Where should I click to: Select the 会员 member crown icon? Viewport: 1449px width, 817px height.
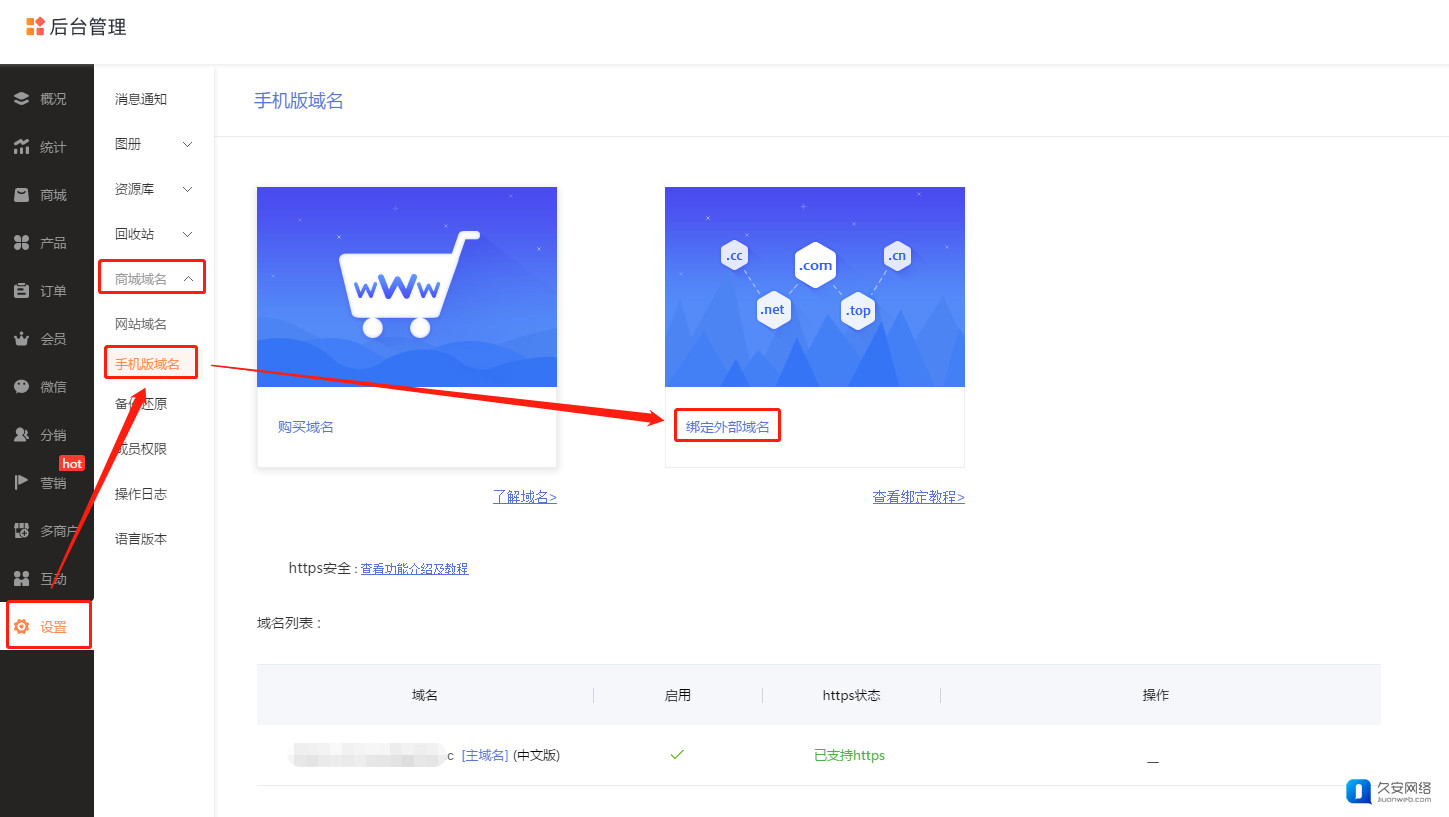[x=21, y=339]
